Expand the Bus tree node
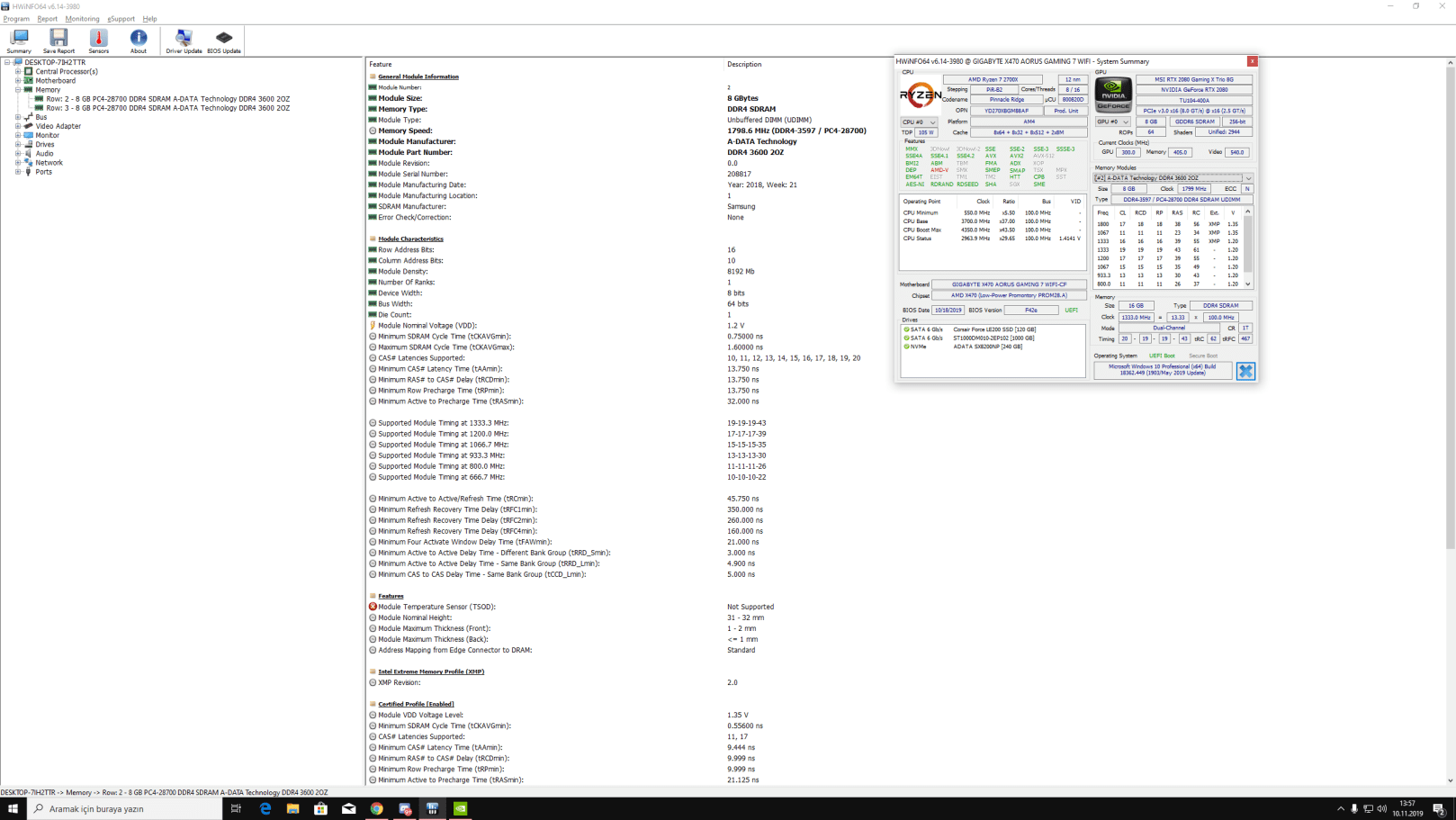Viewport: 1456px width, 820px height. [18, 117]
